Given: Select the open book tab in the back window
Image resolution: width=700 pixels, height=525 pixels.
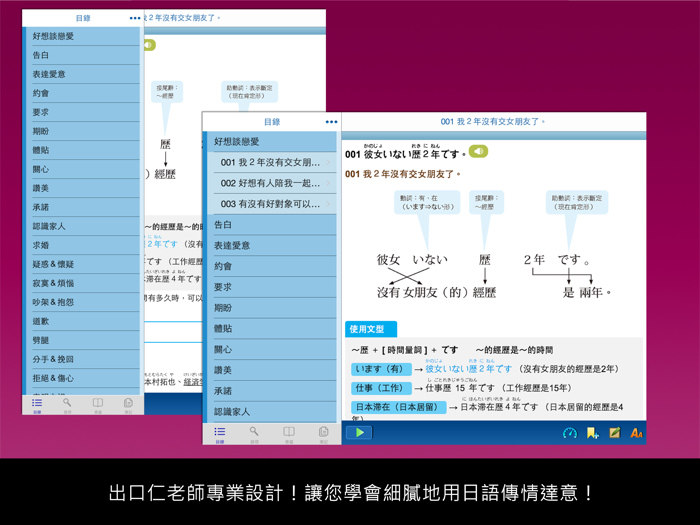Looking at the screenshot, I should 98,405.
